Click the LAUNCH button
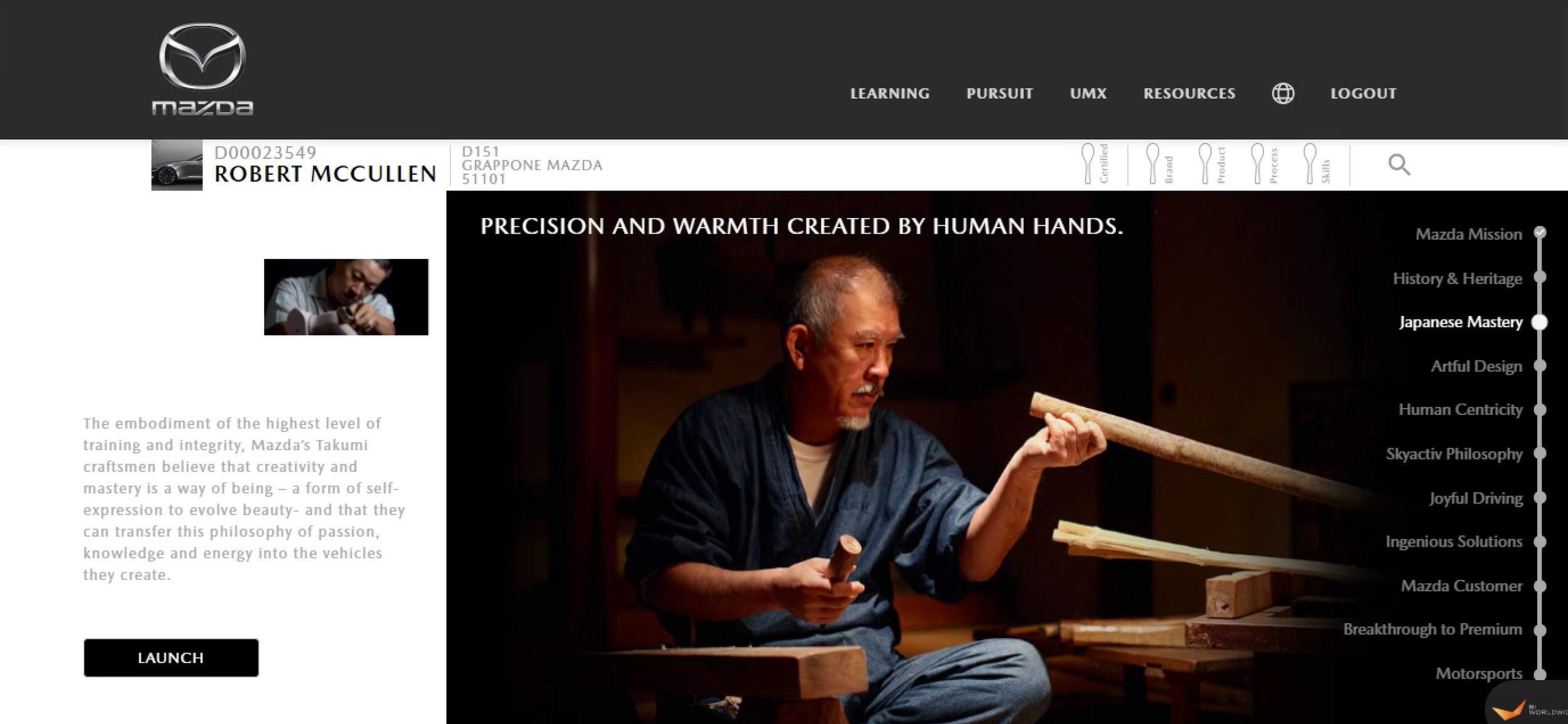The image size is (1568, 724). [x=171, y=658]
